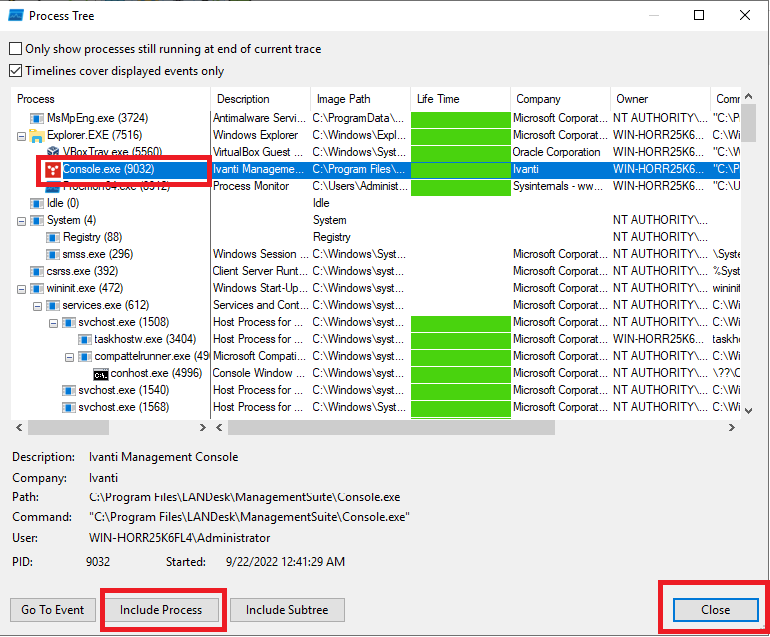Click the csrss.exe process icon

click(x=37, y=271)
